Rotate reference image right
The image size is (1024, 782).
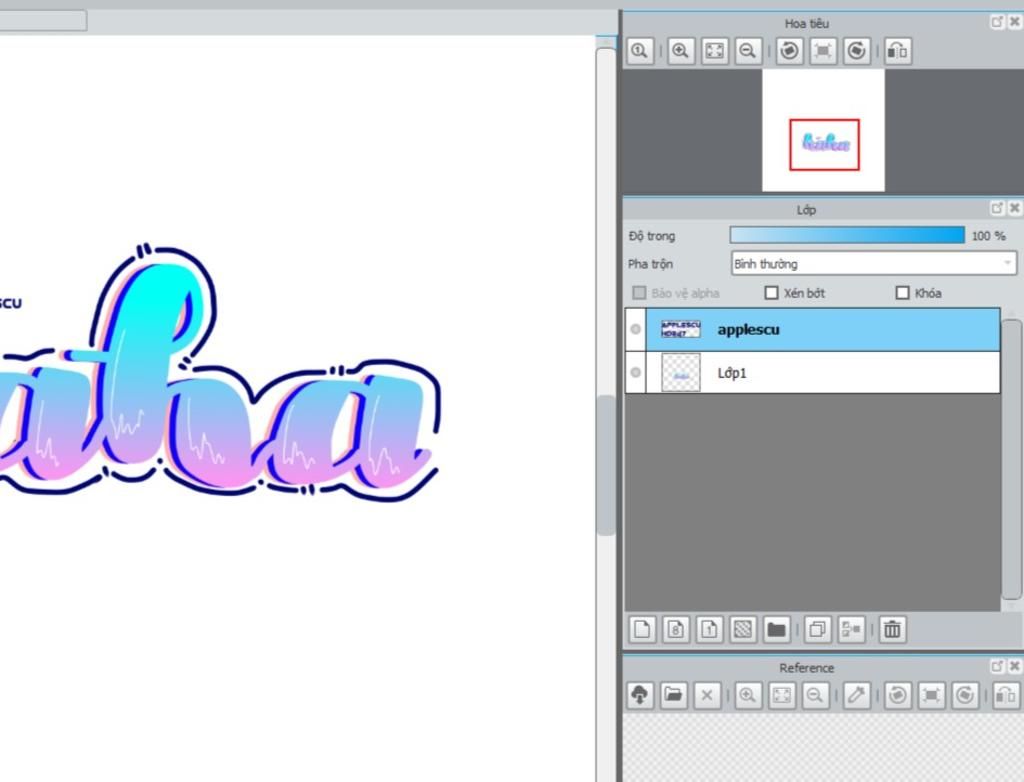tap(965, 695)
